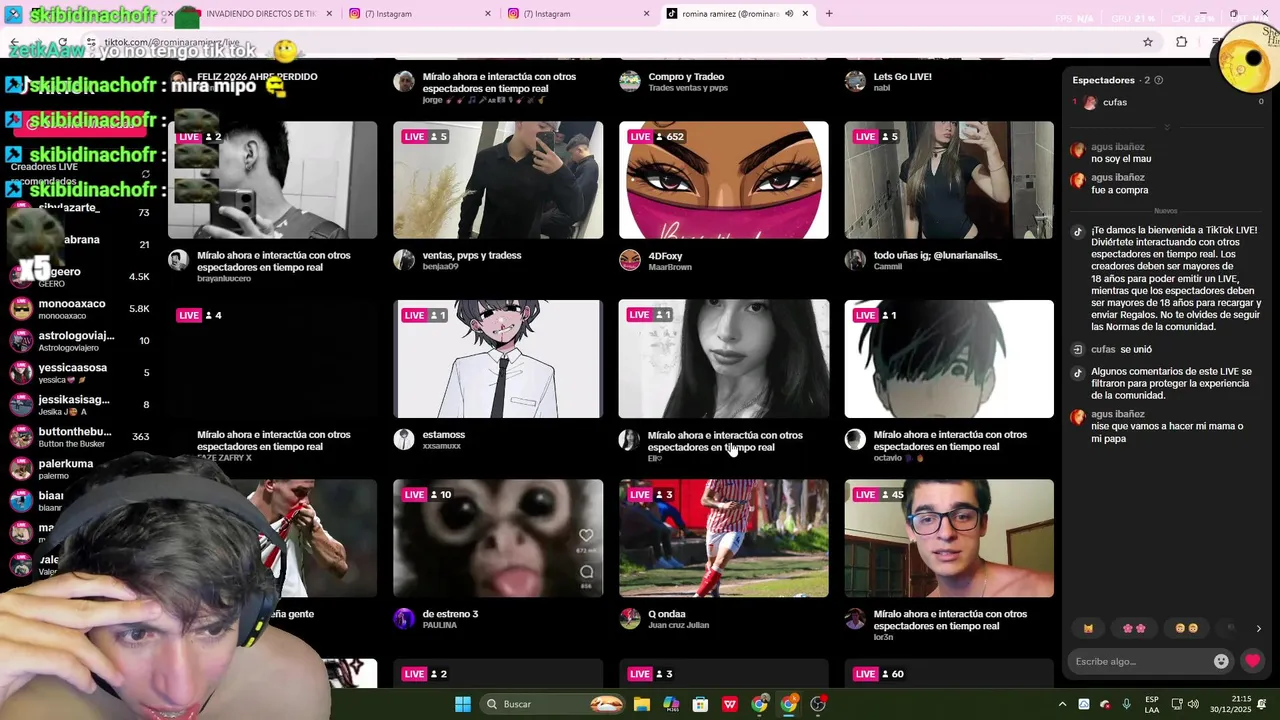Open the nail artist LIVE thumbnail by Cammii
The image size is (1280, 720).
tap(949, 180)
